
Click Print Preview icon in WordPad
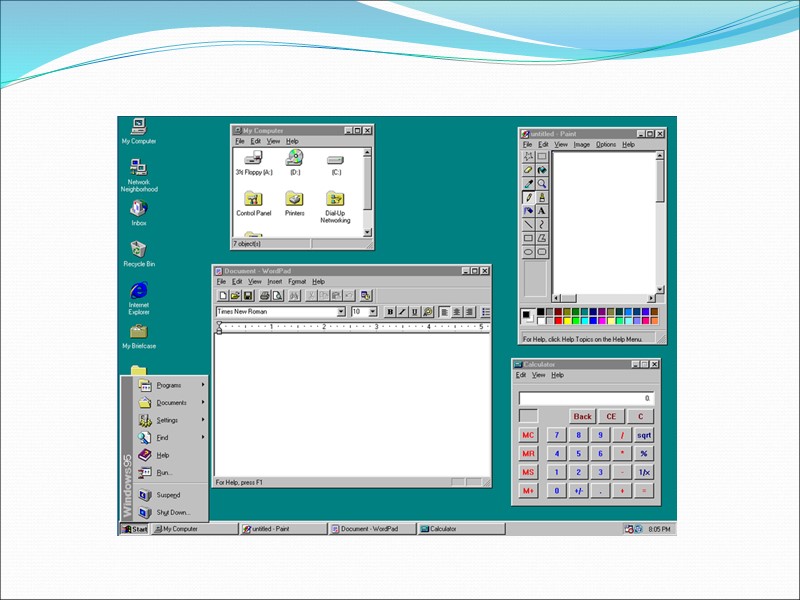(278, 295)
